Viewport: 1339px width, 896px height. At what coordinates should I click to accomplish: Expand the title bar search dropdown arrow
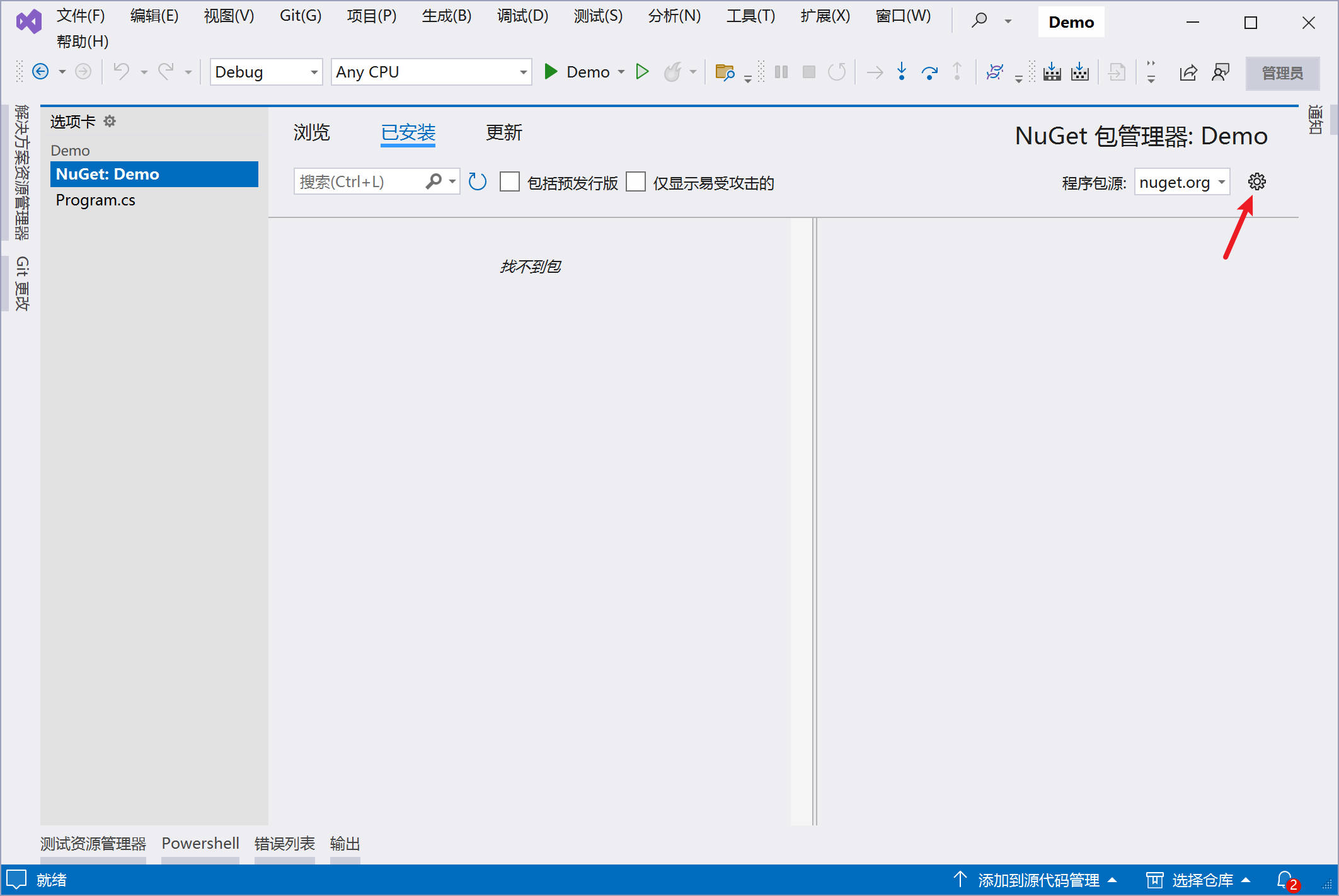pyautogui.click(x=1008, y=21)
